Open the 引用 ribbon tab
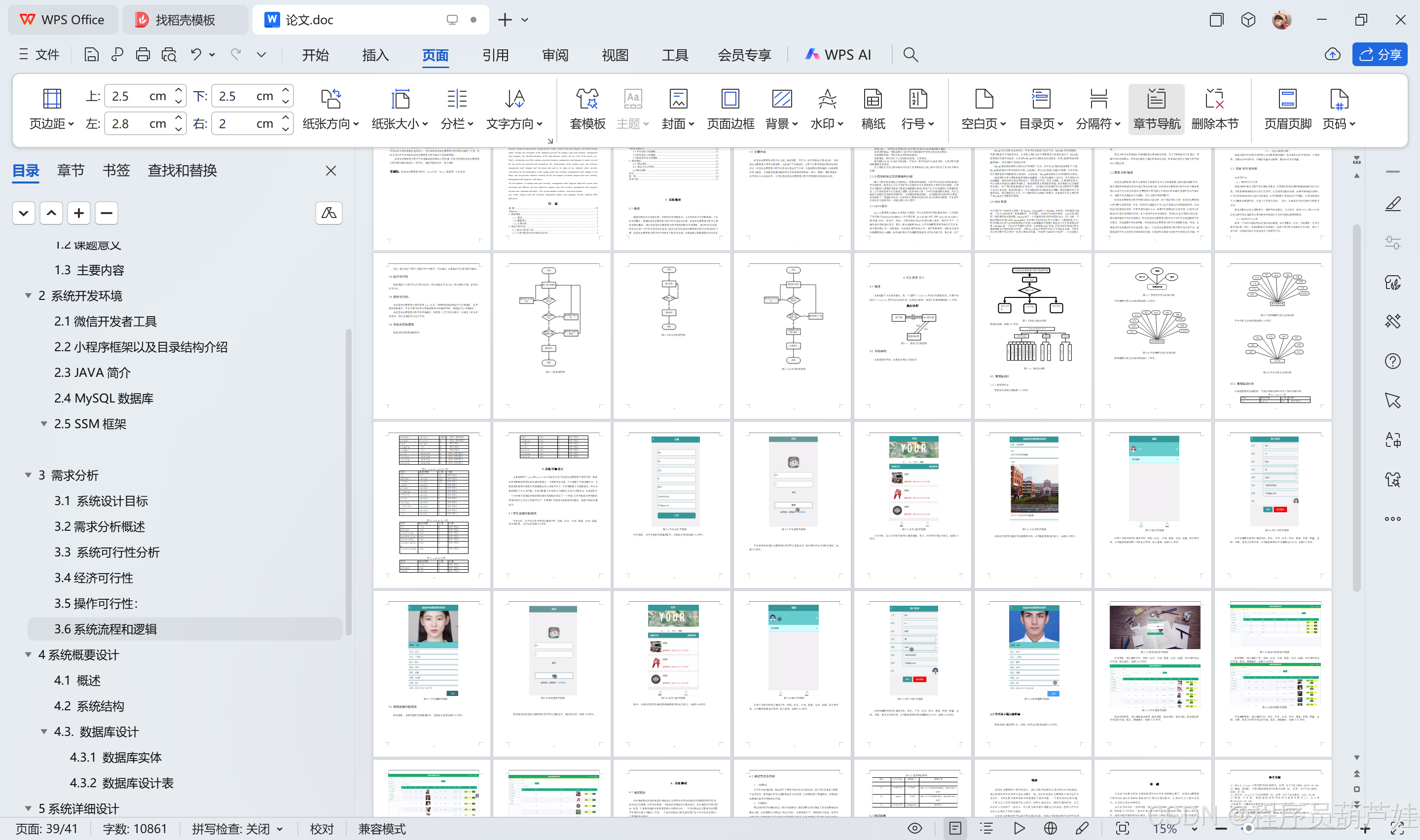This screenshot has height=840, width=1420. tap(495, 55)
